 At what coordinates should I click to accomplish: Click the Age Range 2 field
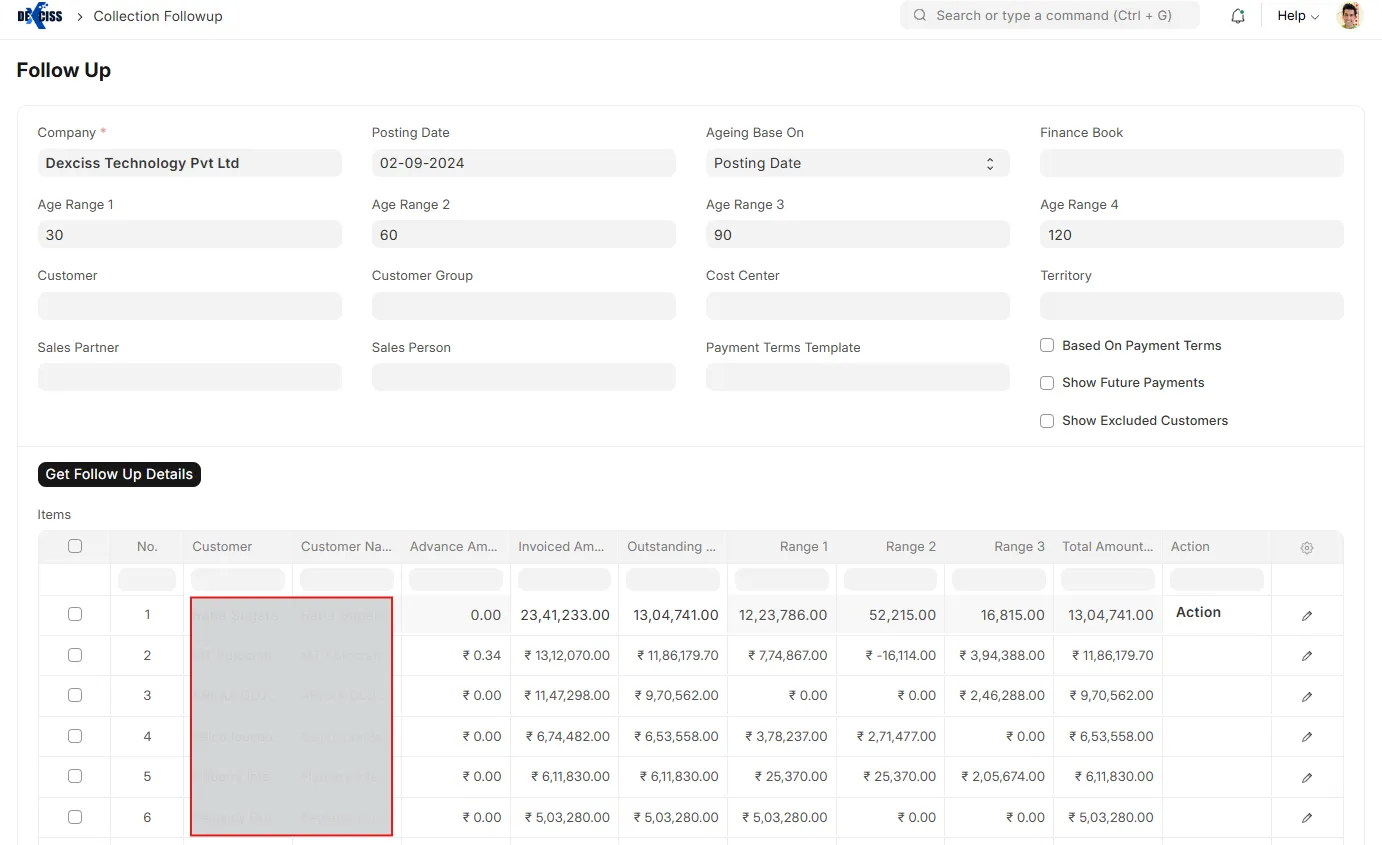524,235
